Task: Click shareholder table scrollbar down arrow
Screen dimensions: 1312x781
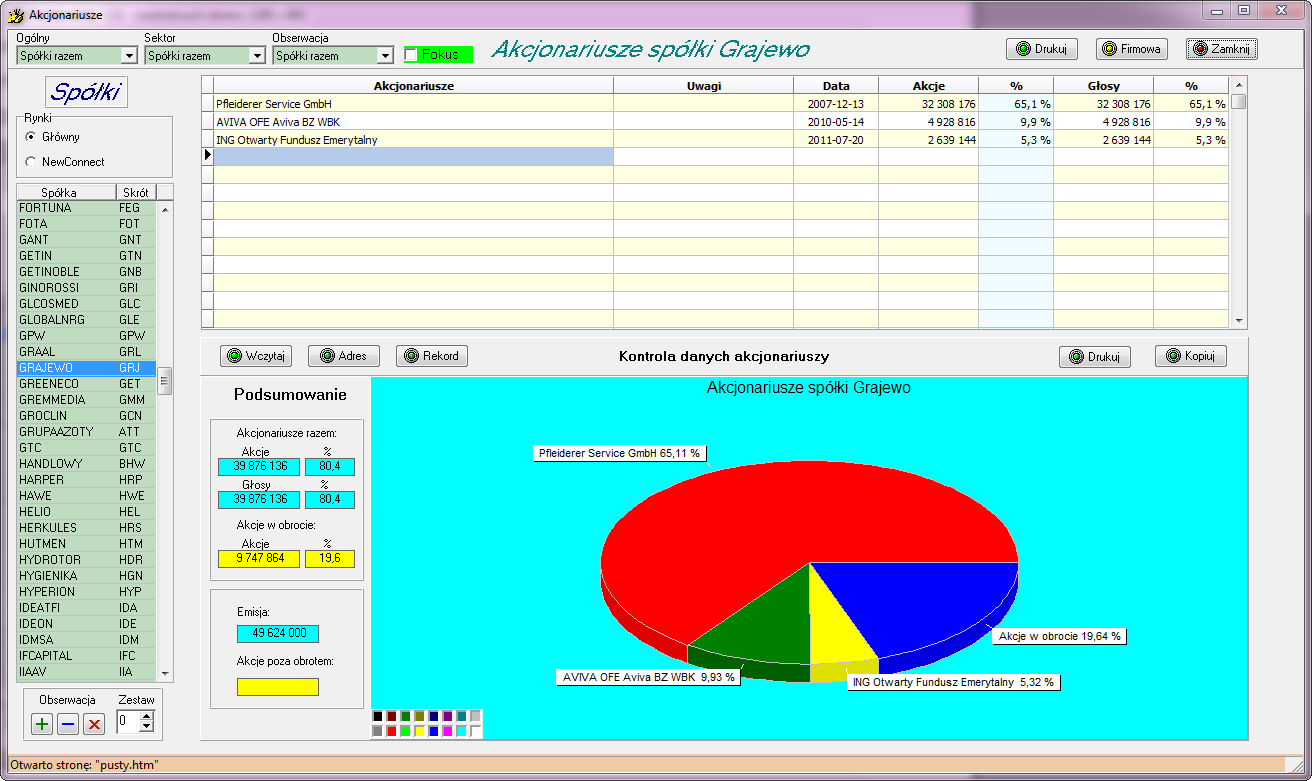Action: click(x=1240, y=321)
